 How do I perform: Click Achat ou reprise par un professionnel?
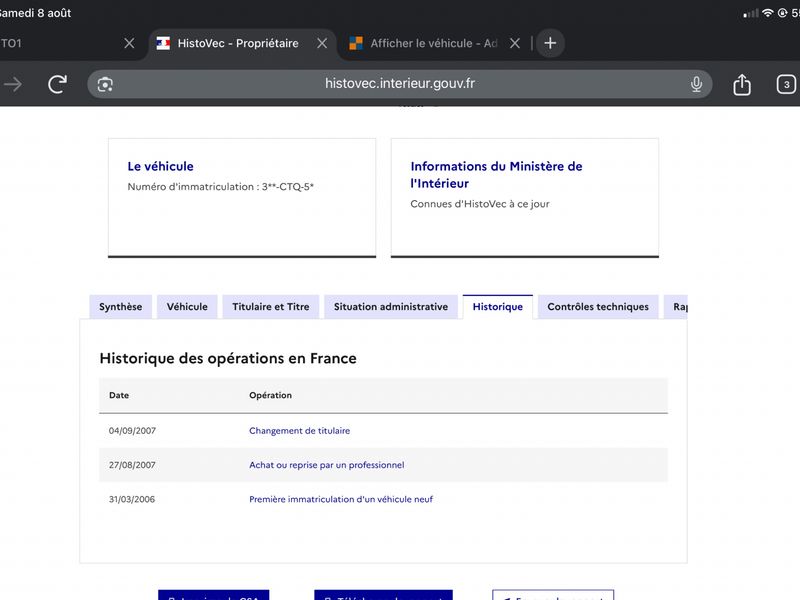tap(327, 465)
